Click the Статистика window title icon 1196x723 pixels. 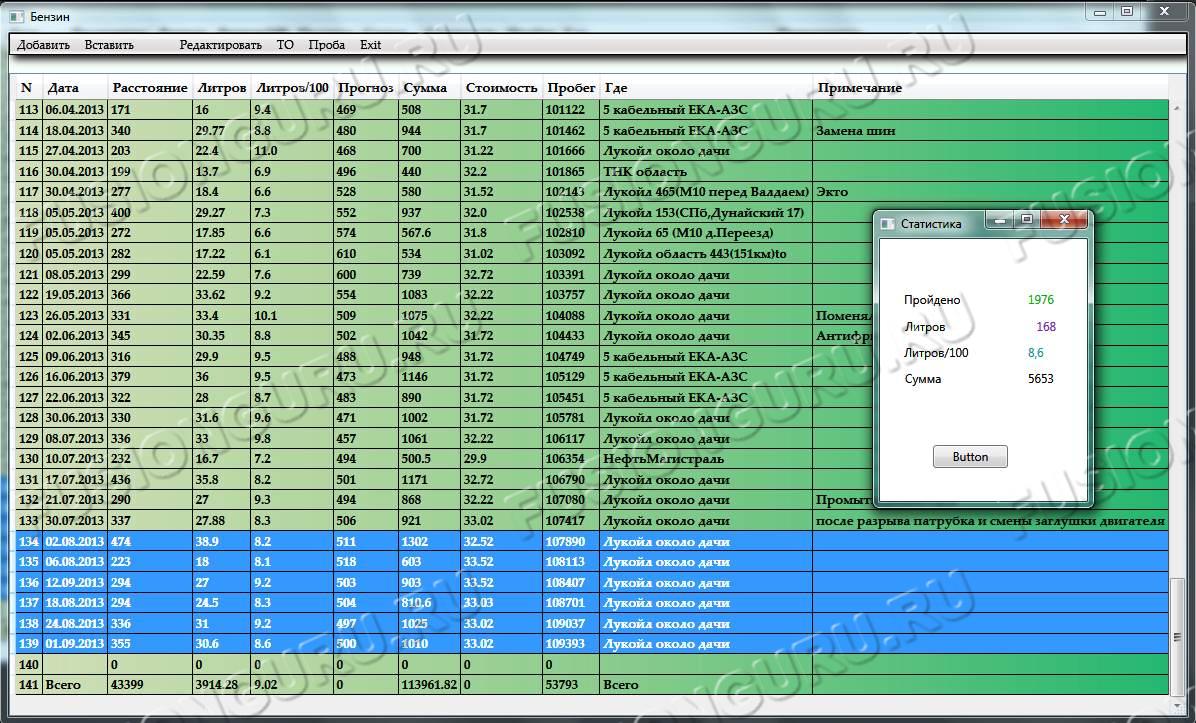pyautogui.click(x=887, y=224)
